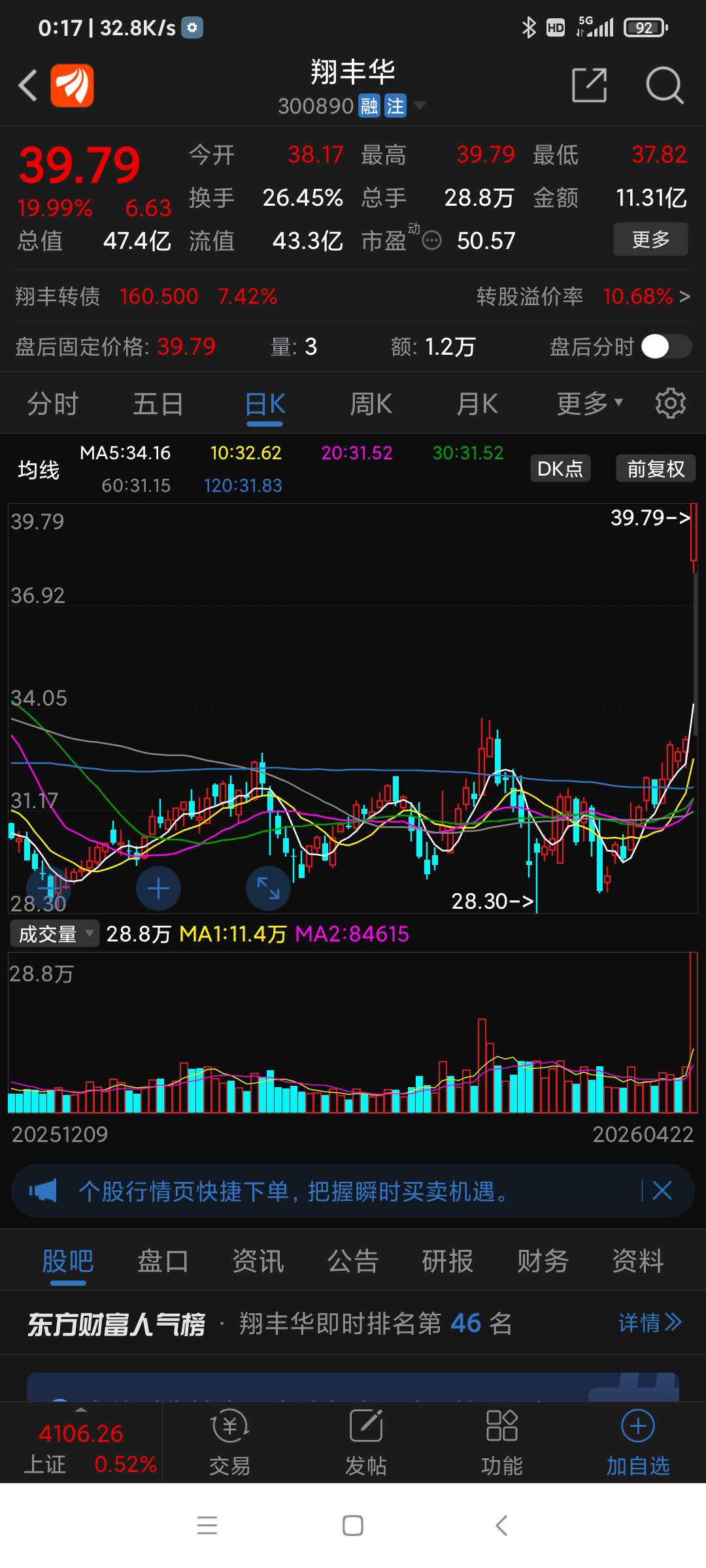This screenshot has width=706, height=1568.
Task: Expand the 更多 chart period dropdown
Action: [x=590, y=403]
